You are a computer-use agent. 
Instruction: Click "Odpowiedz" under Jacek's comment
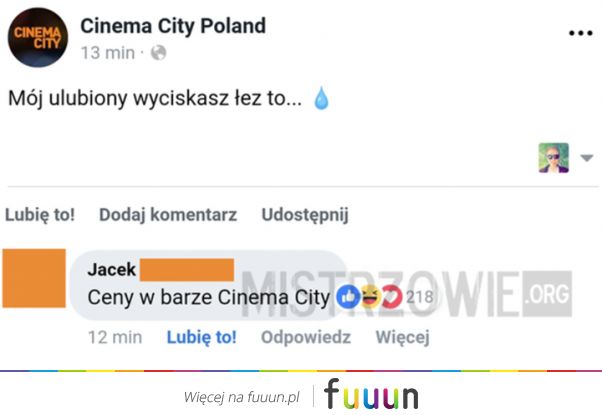pyautogui.click(x=306, y=337)
